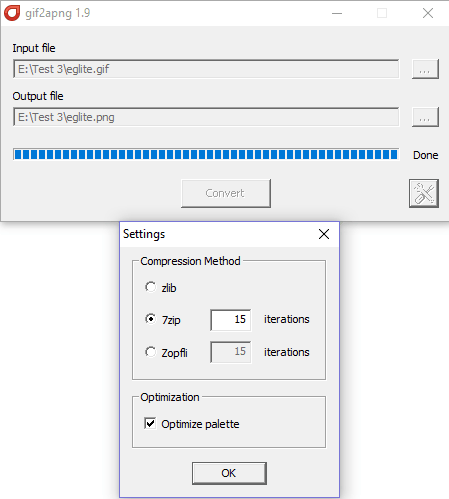Browse for output file with ellipsis button
The image size is (449, 499).
[x=425, y=117]
